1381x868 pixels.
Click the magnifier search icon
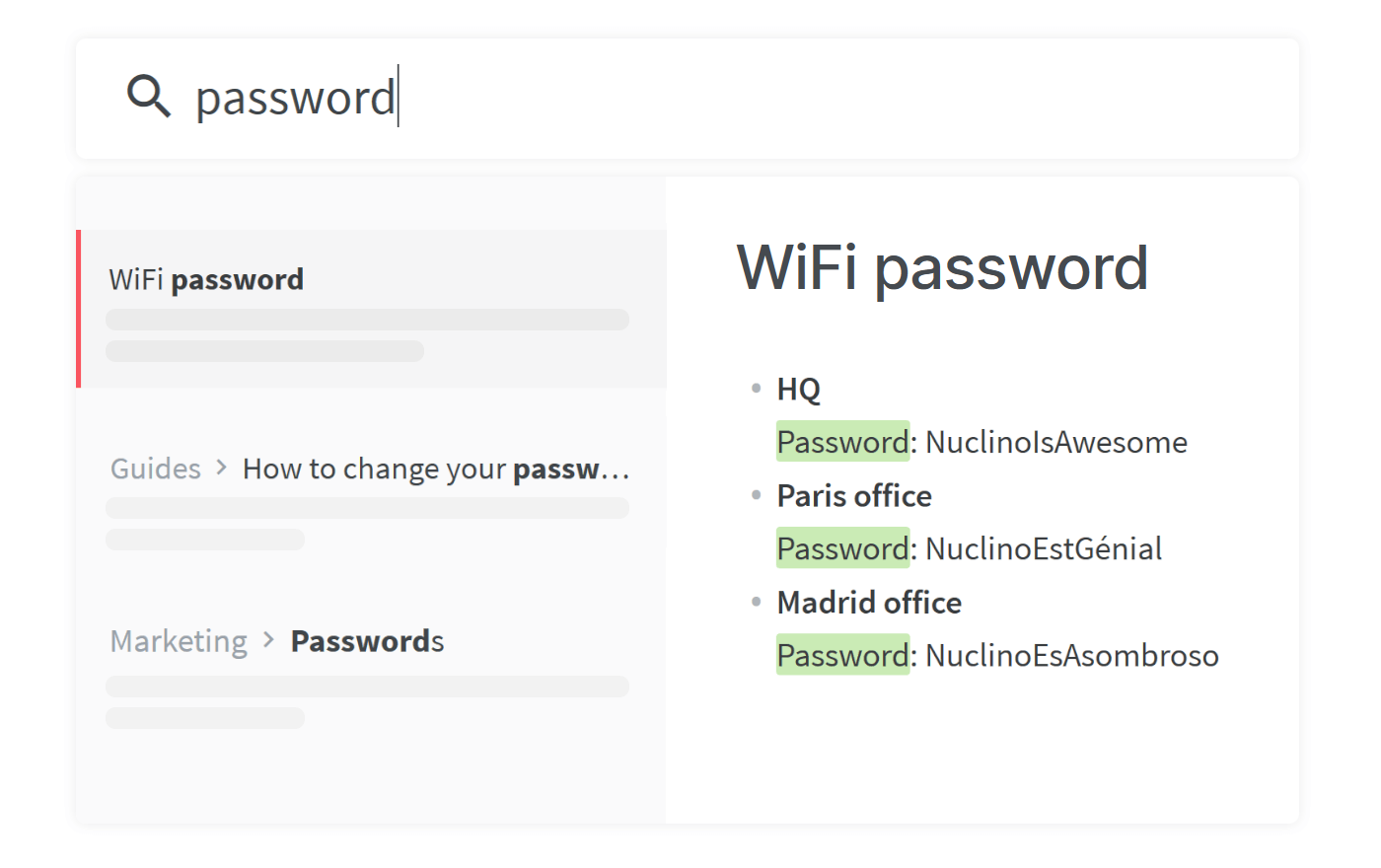pyautogui.click(x=148, y=97)
